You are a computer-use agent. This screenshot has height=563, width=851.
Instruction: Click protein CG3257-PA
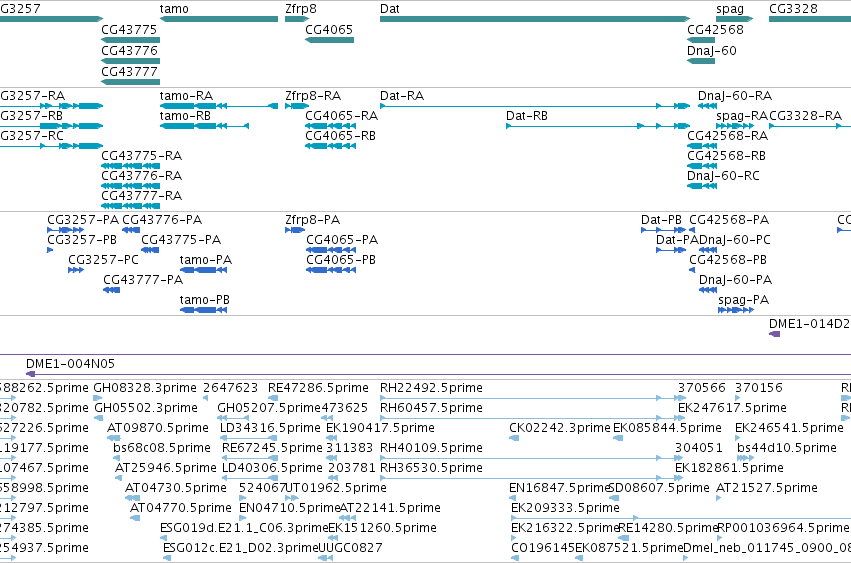[83, 220]
